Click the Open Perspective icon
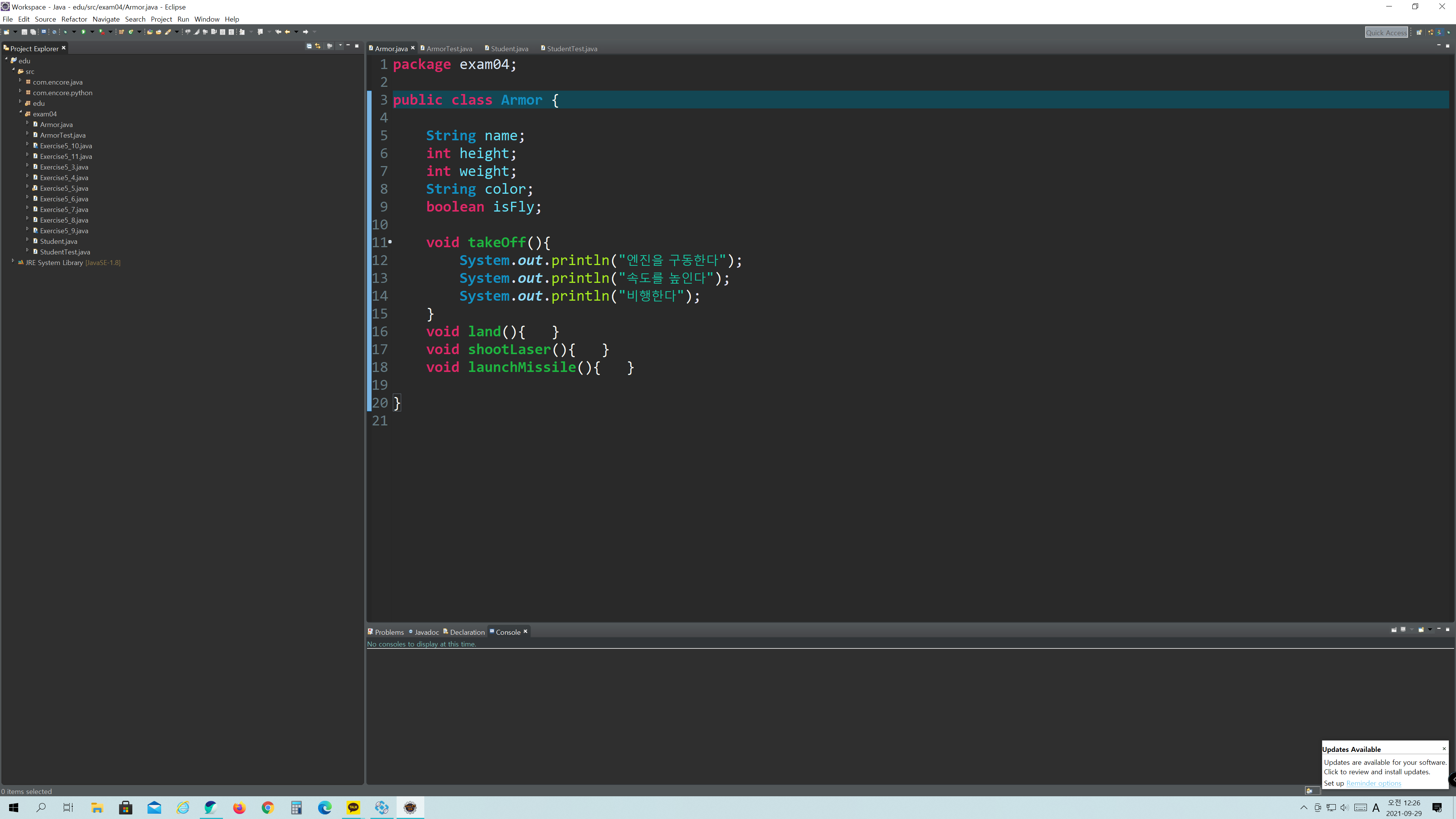The width and height of the screenshot is (1456, 819). (1419, 32)
